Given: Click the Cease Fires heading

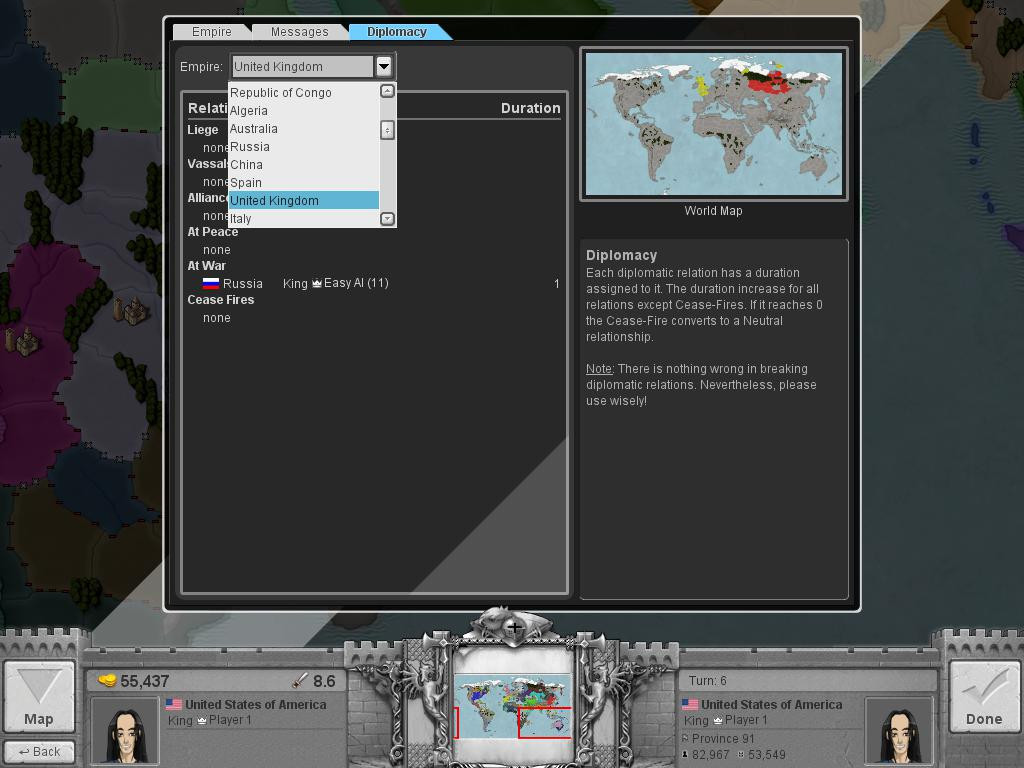Looking at the screenshot, I should pyautogui.click(x=221, y=300).
